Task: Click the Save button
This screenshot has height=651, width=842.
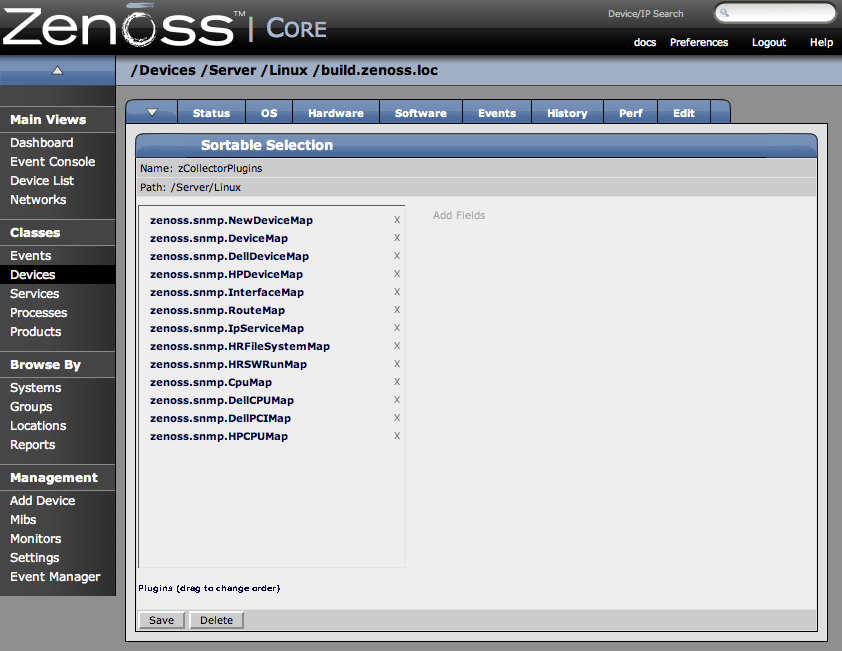Action: [161, 620]
